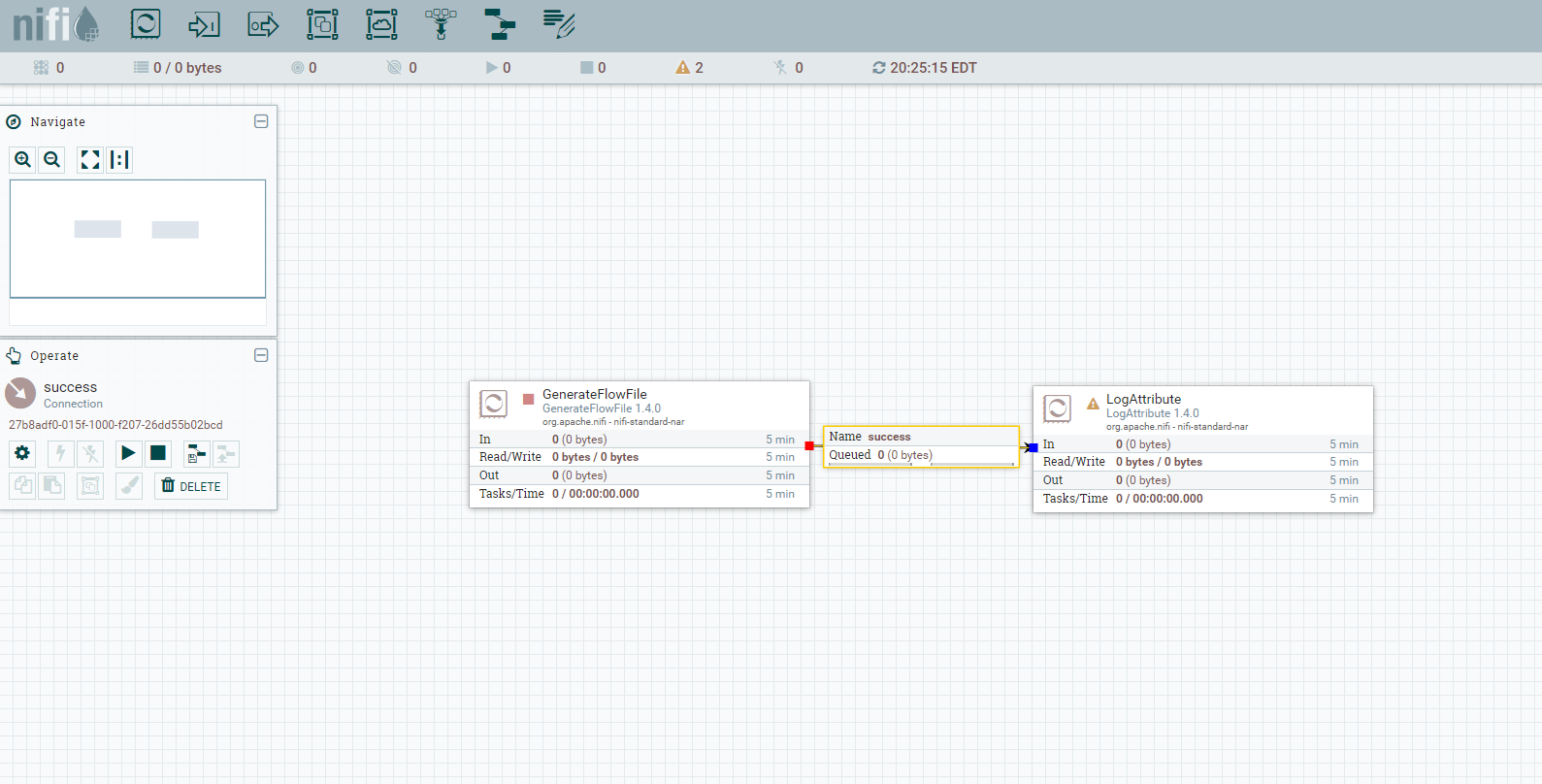Open connection configuration gear

pos(22,453)
